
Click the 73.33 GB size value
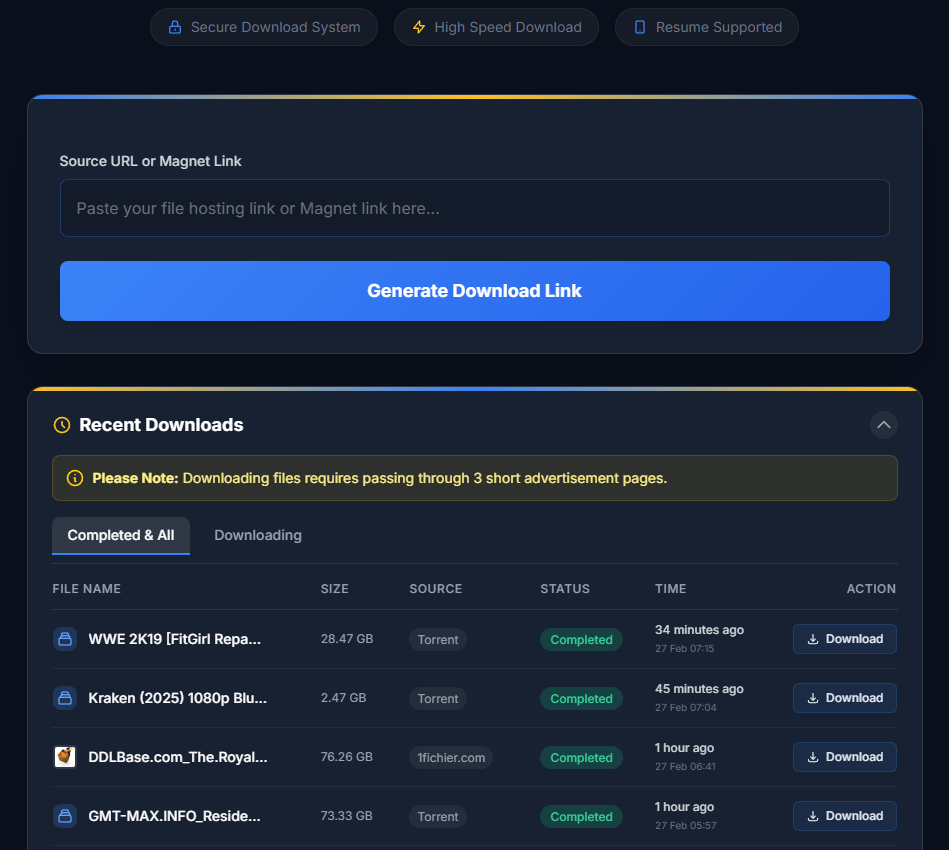pos(347,815)
